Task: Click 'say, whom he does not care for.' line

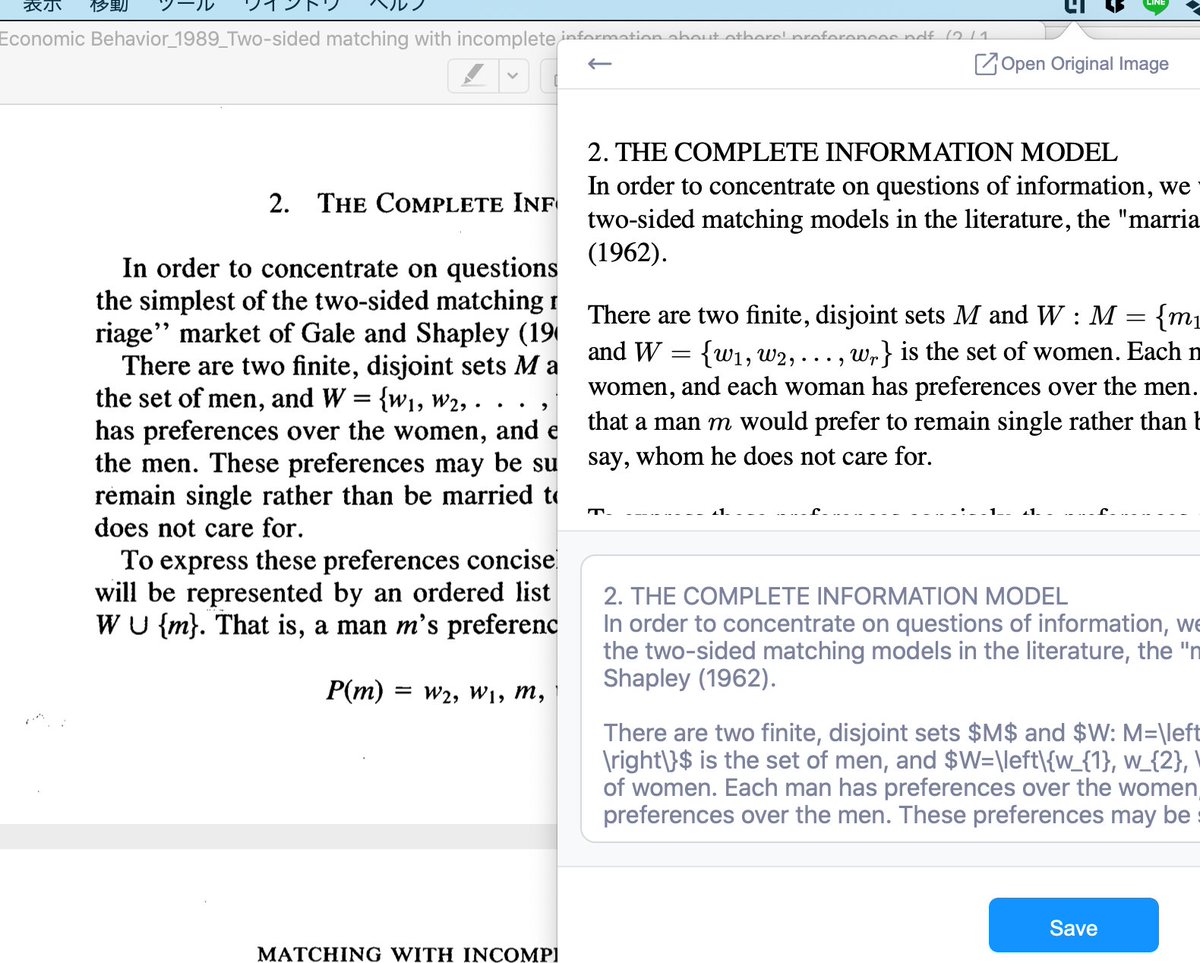Action: click(760, 457)
